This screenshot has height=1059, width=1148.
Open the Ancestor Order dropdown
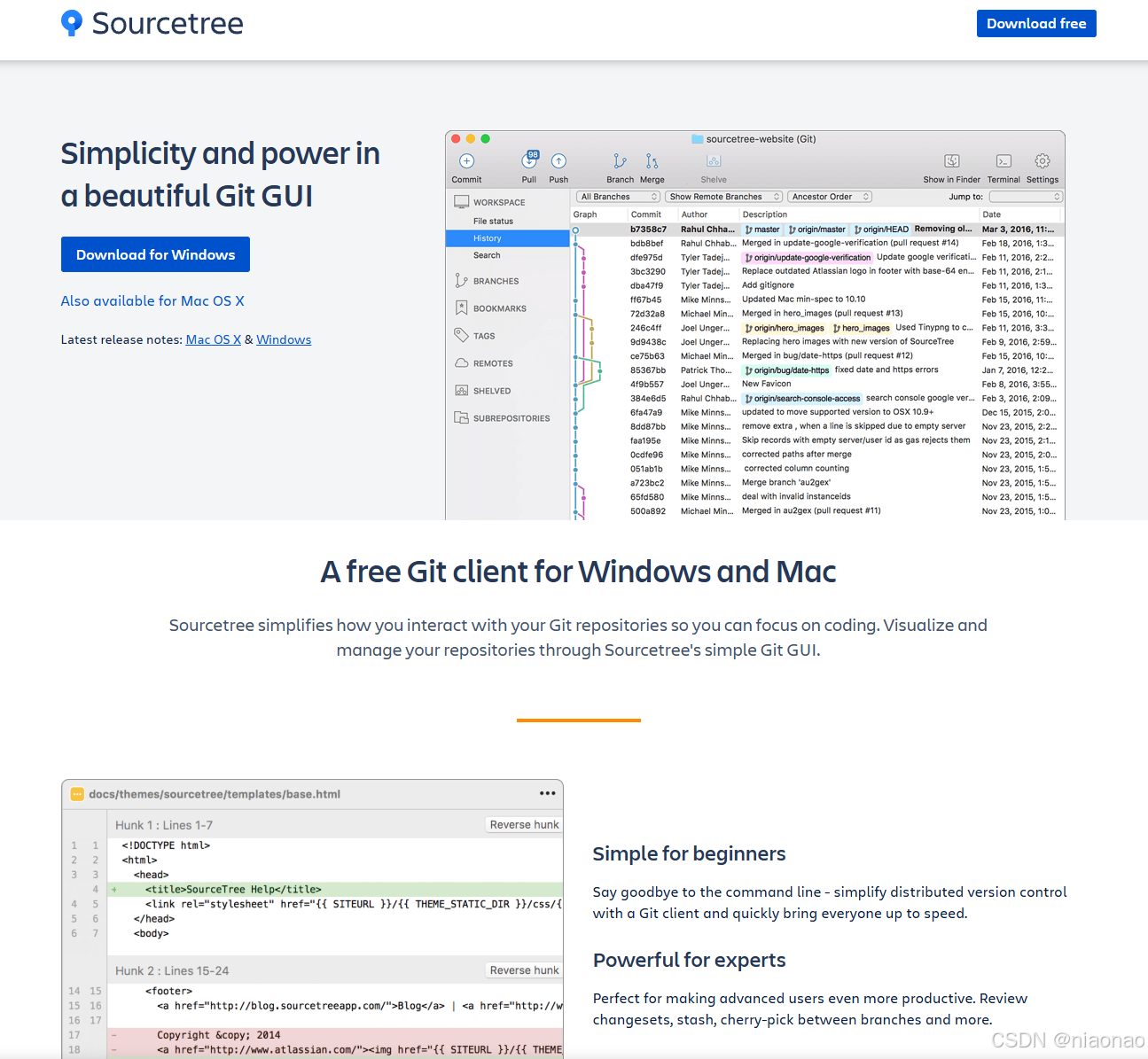tap(831, 197)
